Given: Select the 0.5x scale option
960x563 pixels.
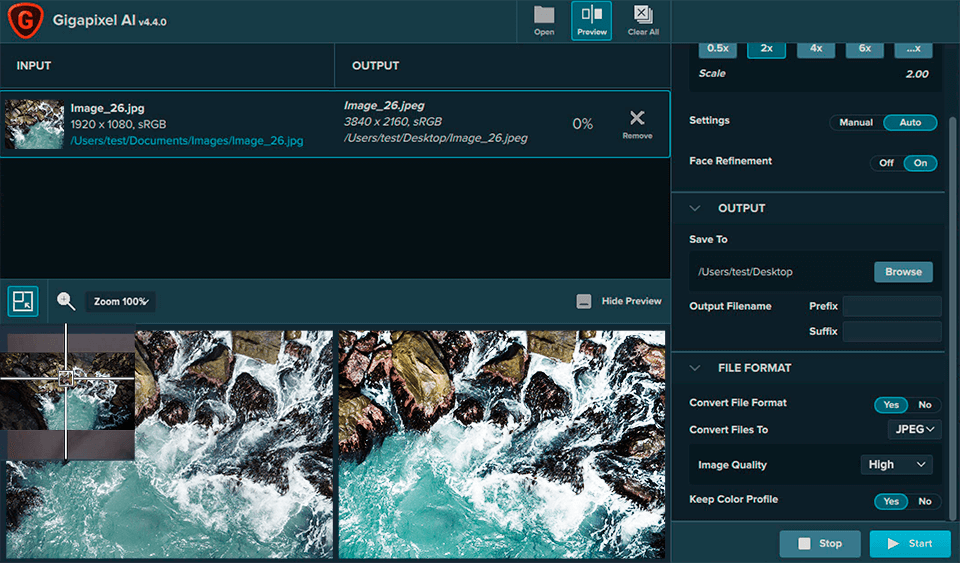Looking at the screenshot, I should click(x=718, y=49).
